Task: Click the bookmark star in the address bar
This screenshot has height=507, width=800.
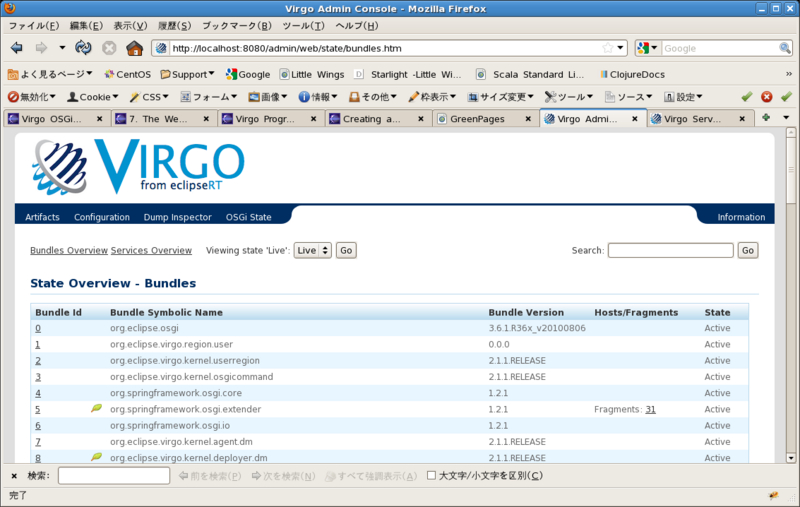Action: coord(607,48)
